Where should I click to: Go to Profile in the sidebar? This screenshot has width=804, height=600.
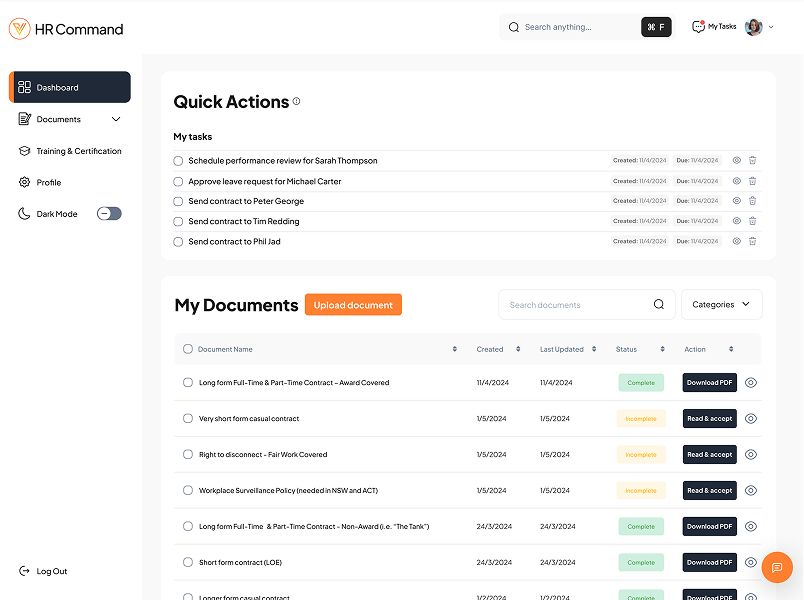pyautogui.click(x=48, y=183)
